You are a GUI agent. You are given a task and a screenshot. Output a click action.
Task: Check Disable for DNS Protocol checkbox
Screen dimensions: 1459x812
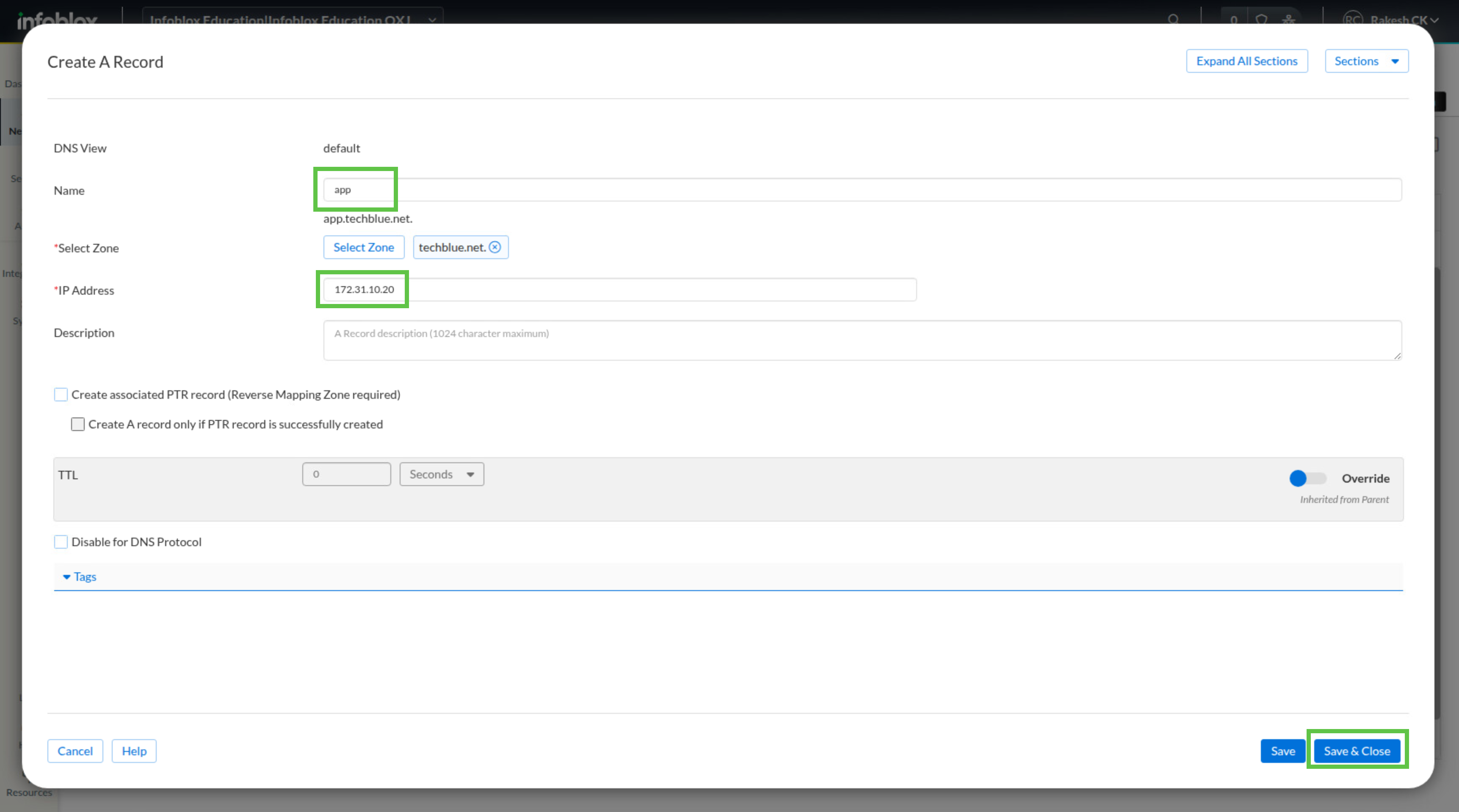pyautogui.click(x=61, y=542)
